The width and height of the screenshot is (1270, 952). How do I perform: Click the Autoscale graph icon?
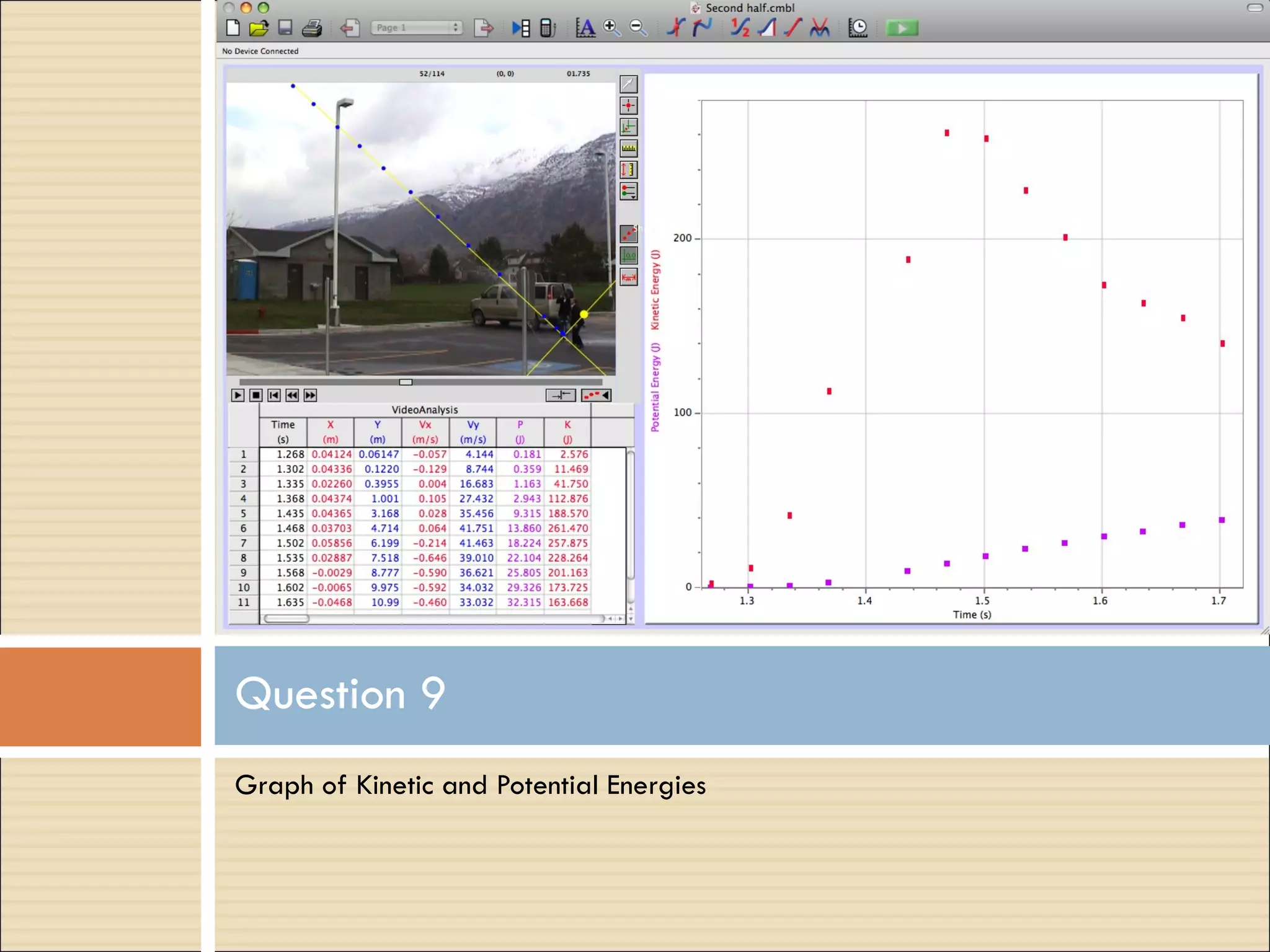click(585, 28)
